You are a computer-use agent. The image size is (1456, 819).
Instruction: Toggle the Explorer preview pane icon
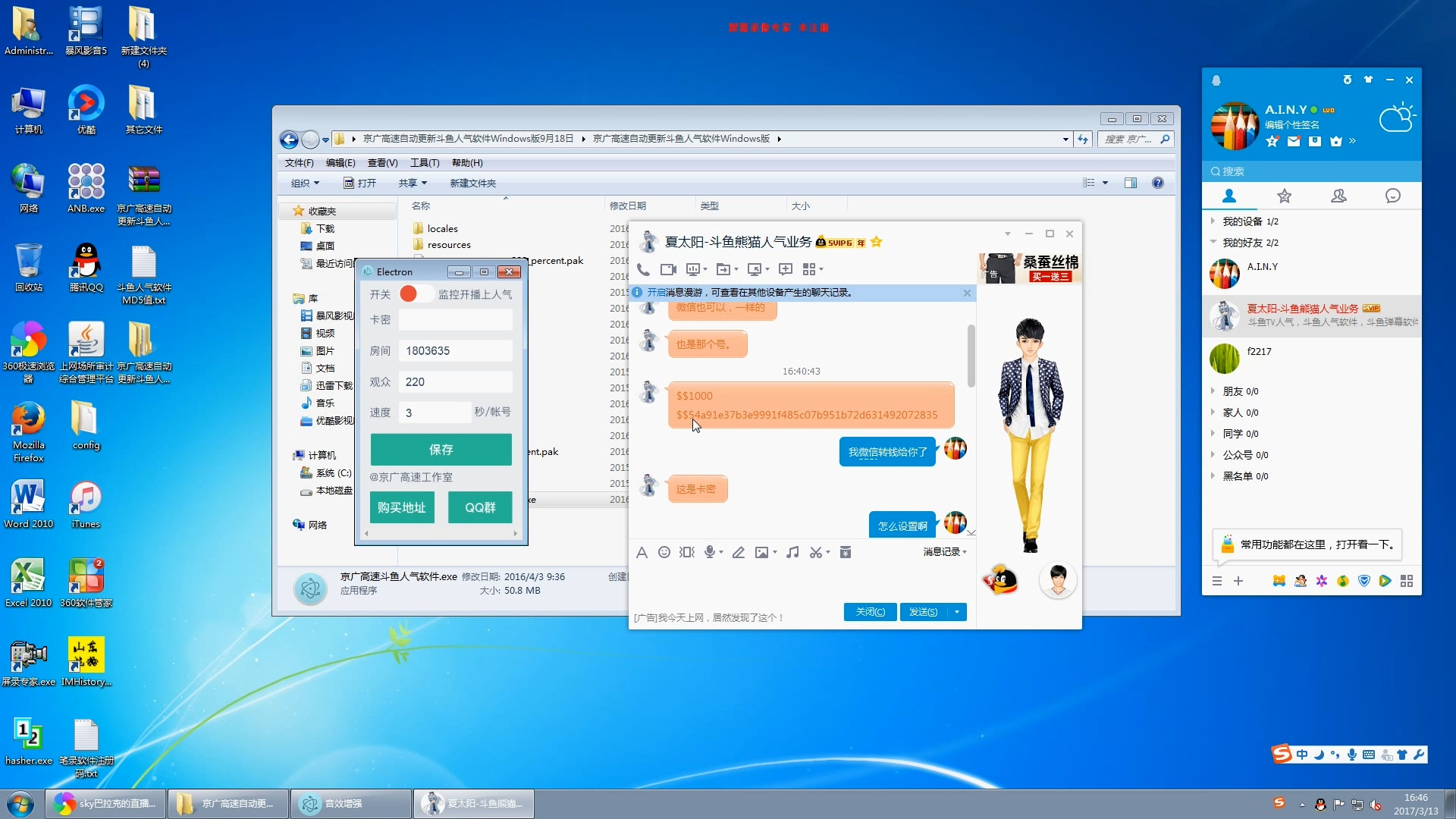click(1131, 183)
